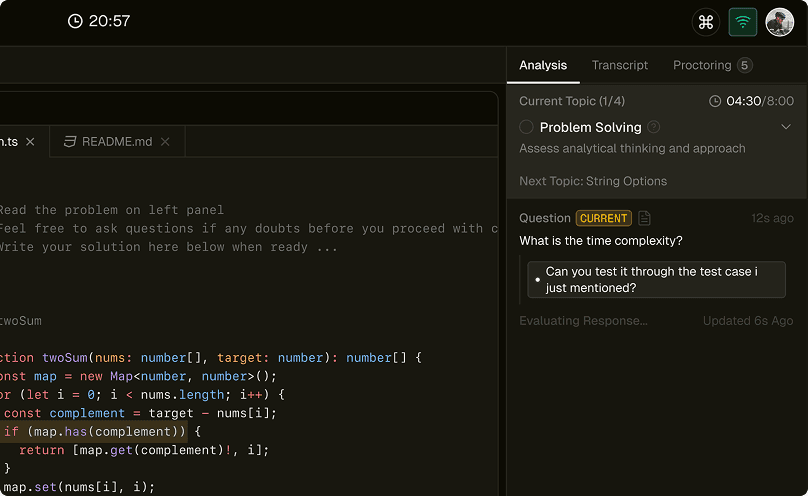808x496 pixels.
Task: Click the twoSum function signature line
Action: [x=211, y=357]
